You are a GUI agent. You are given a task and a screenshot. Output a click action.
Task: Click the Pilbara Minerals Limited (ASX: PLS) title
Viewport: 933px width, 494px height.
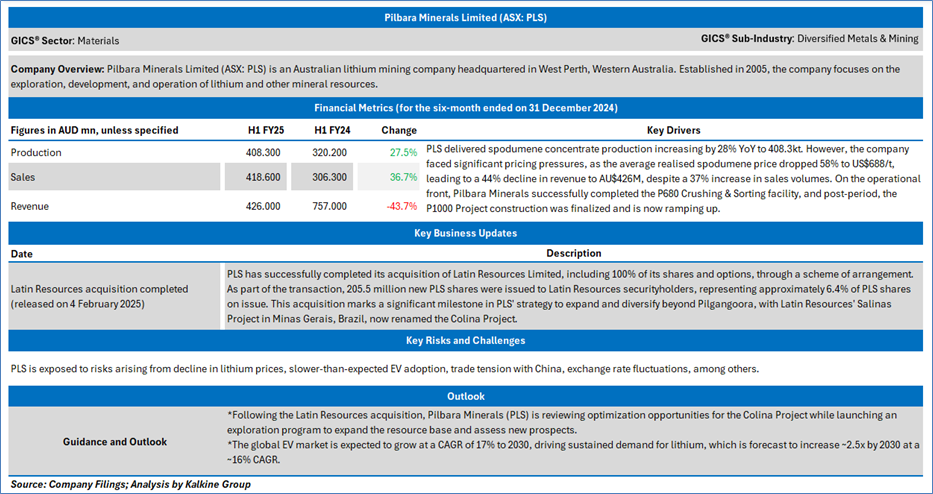coord(465,18)
